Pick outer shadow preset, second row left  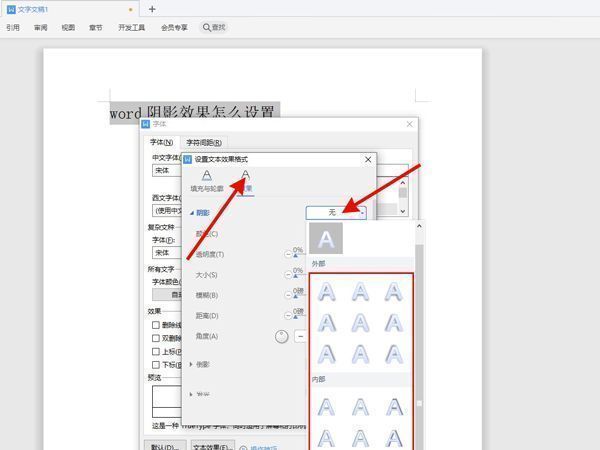tap(326, 323)
